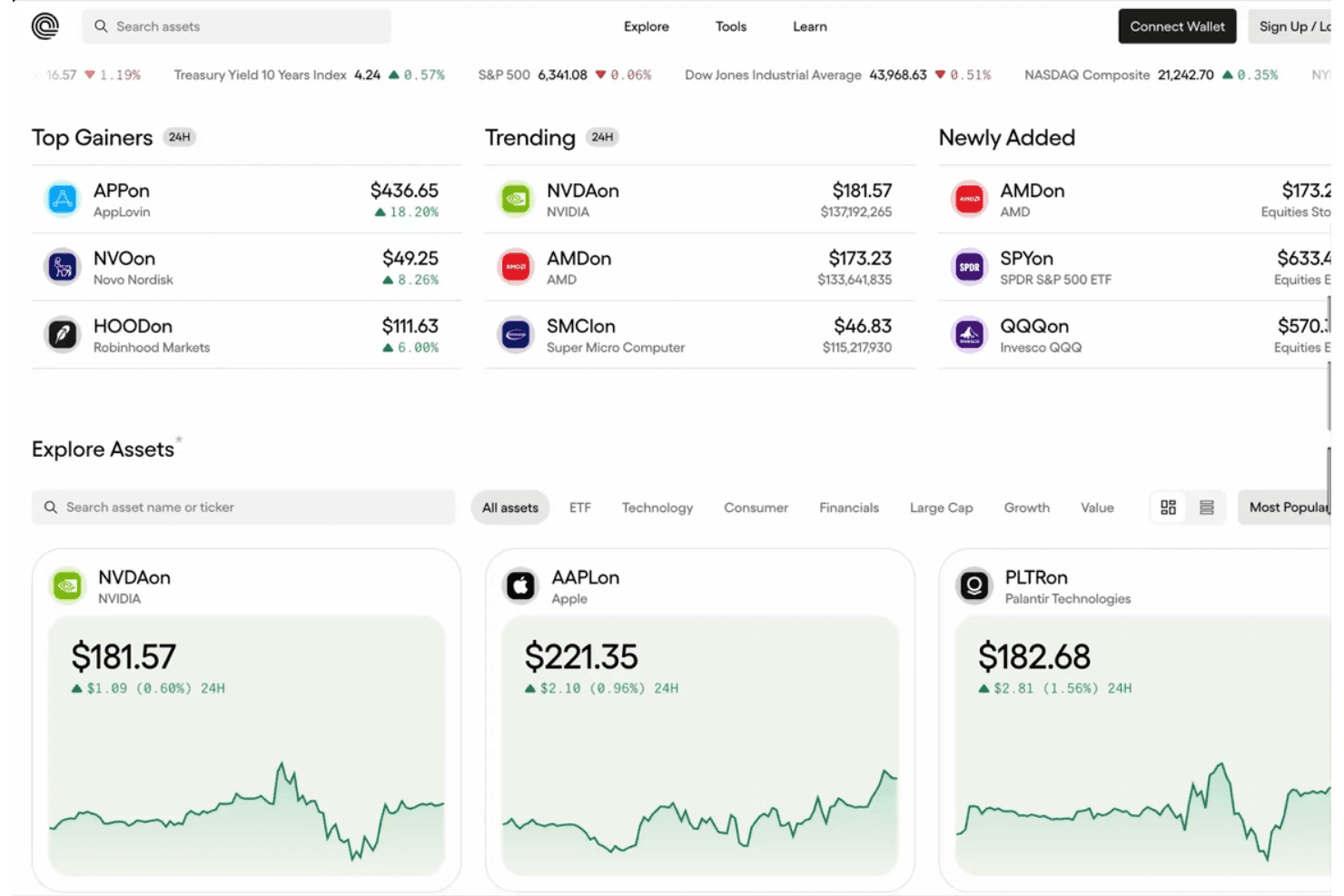Filter assets by Growth
This screenshot has width=1344, height=896.
coord(1027,507)
